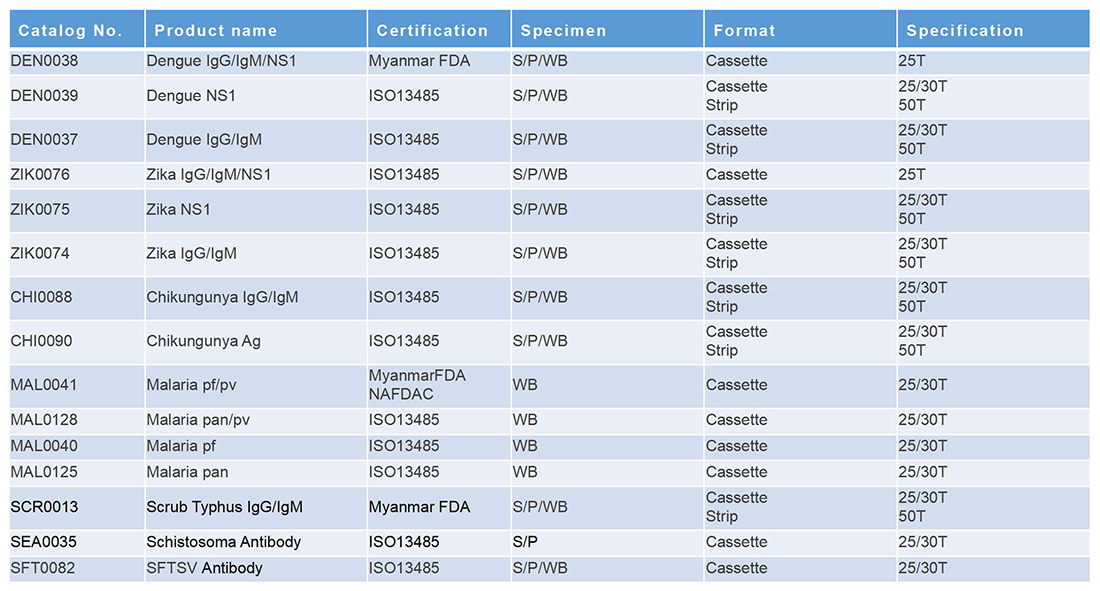Click the Catalog No. column header
Image resolution: width=1100 pixels, height=591 pixels.
tap(70, 30)
